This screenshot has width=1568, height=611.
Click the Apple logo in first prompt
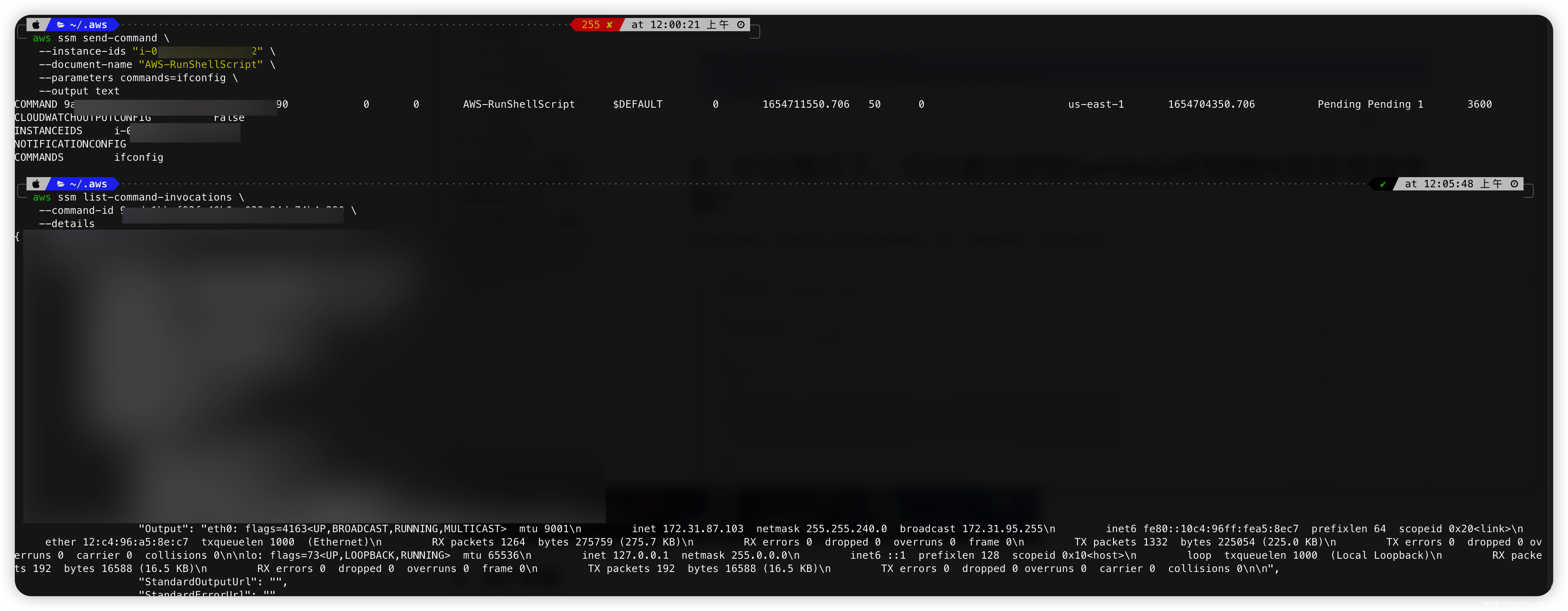click(x=37, y=24)
